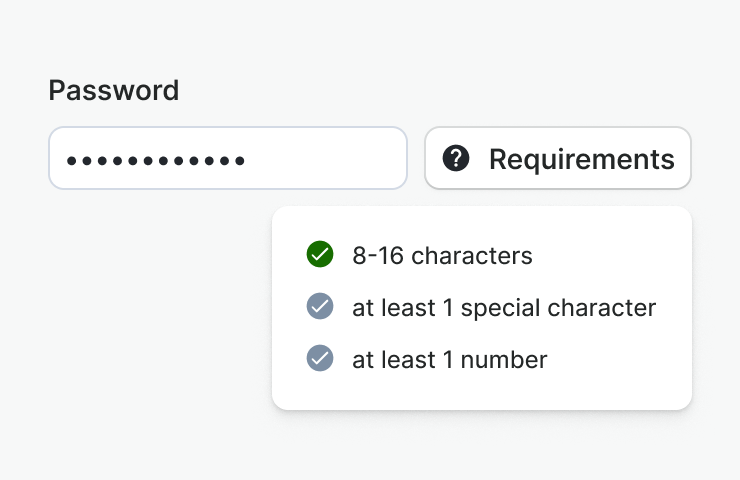This screenshot has height=480, width=740.
Task: Click the question mark help icon
Action: pyautogui.click(x=456, y=158)
